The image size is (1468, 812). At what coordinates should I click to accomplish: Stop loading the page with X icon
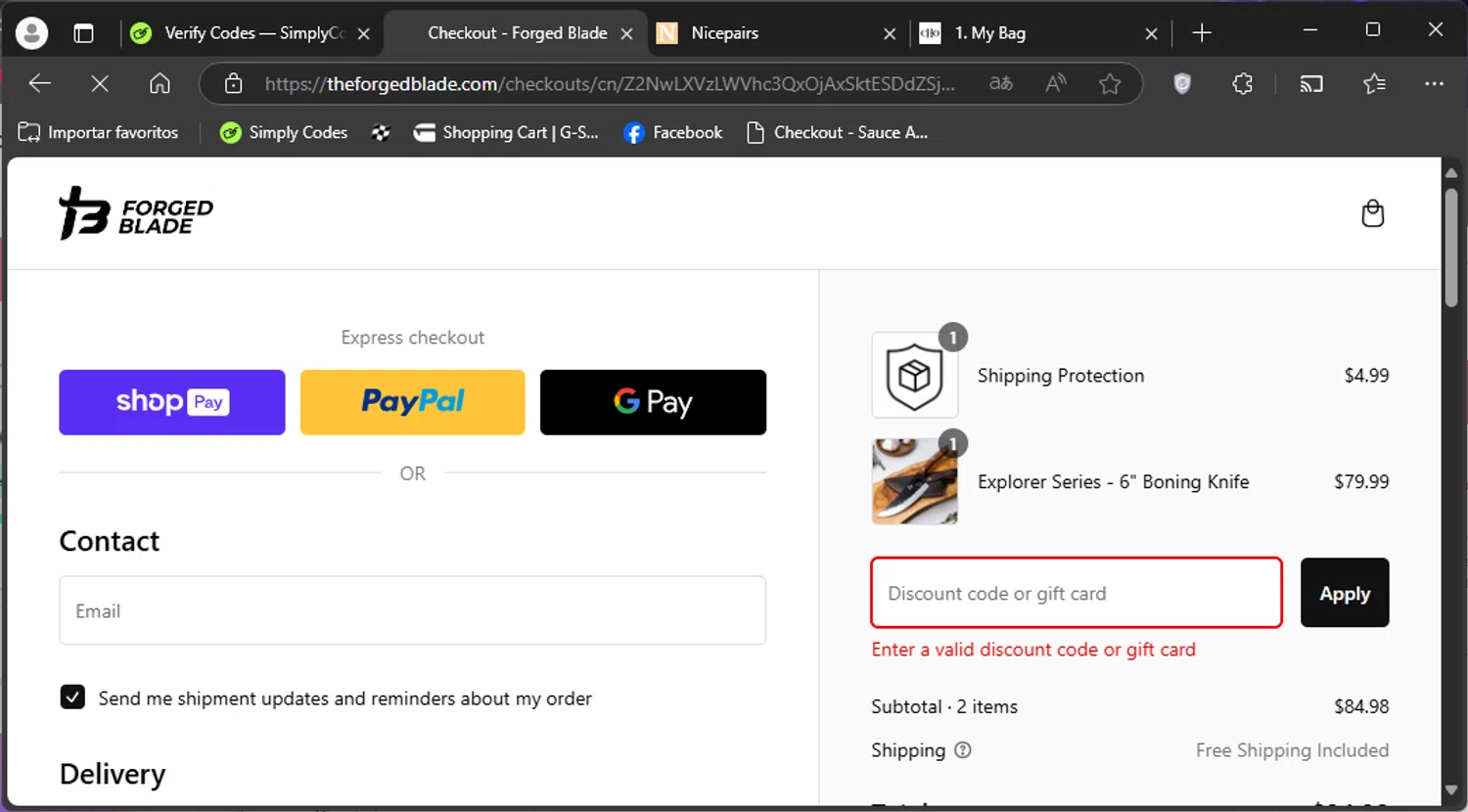[x=100, y=84]
